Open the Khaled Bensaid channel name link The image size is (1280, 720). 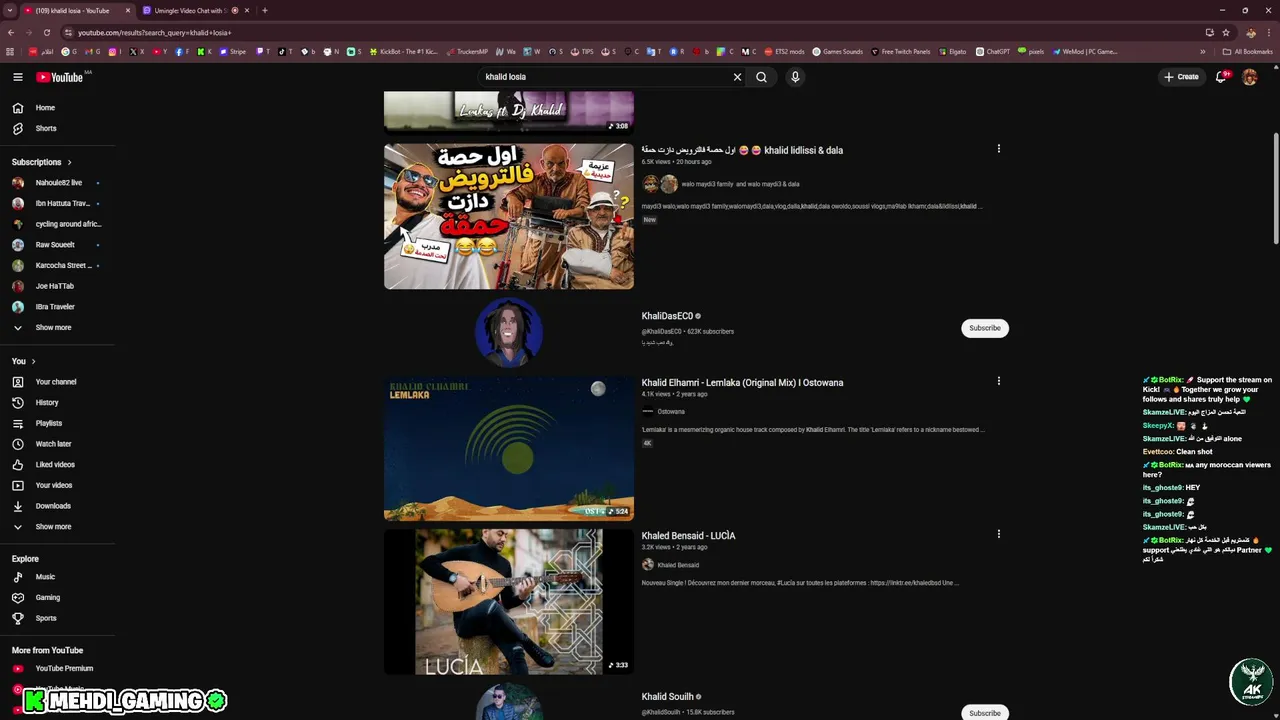(x=678, y=565)
